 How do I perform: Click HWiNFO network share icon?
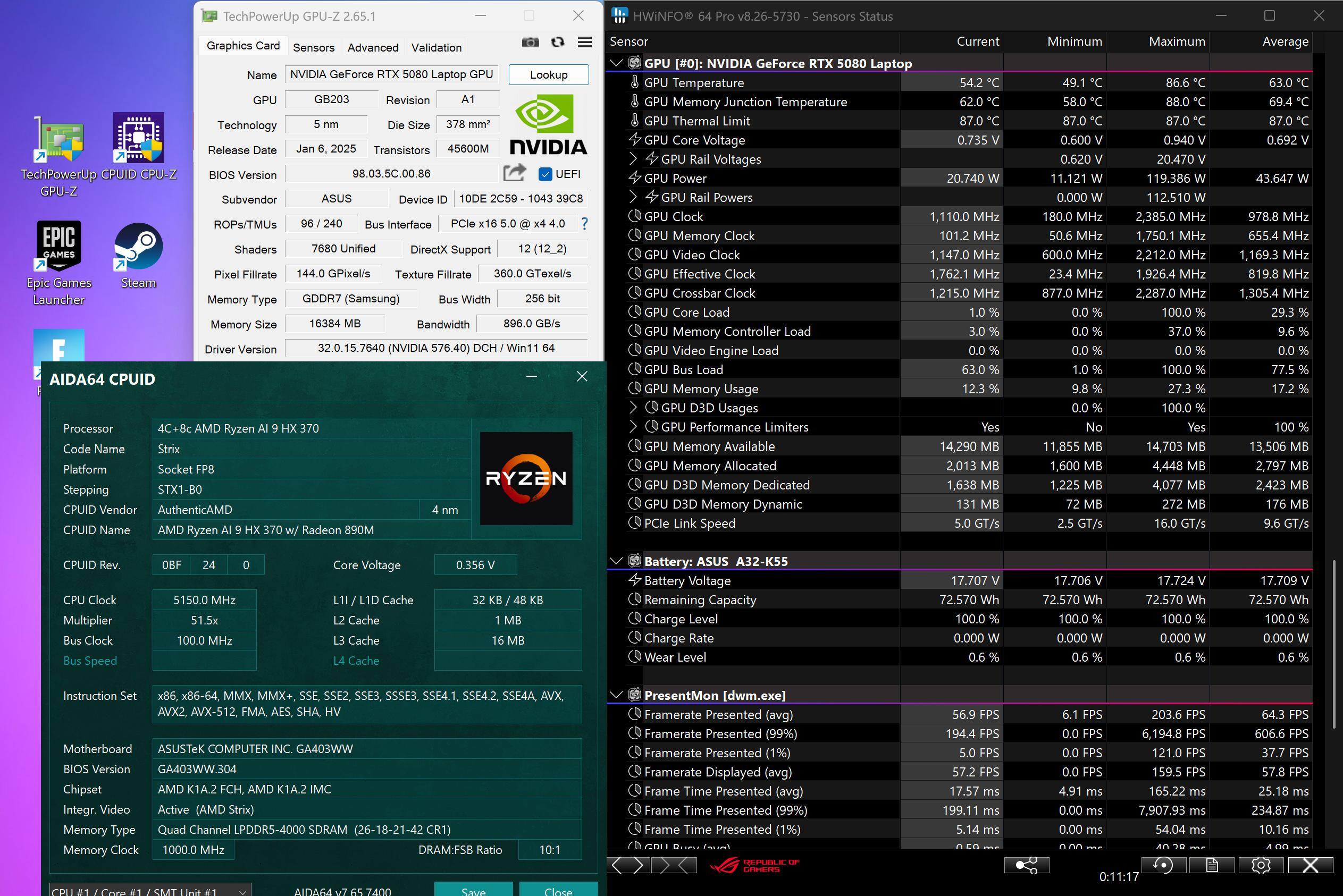1026,865
